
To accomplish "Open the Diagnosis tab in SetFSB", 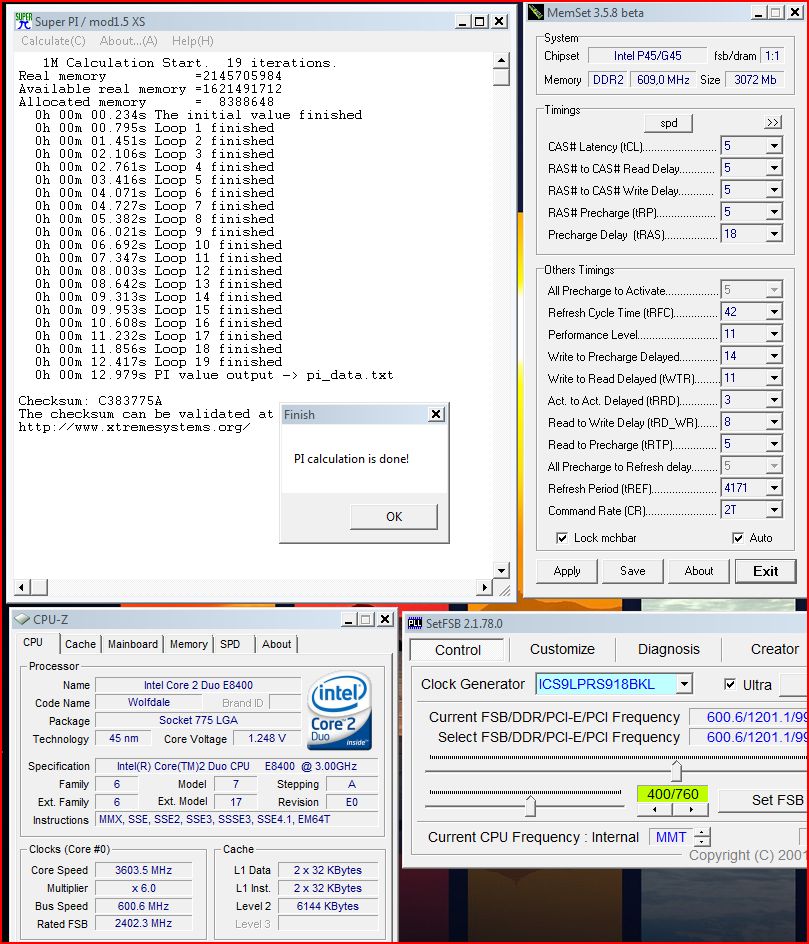I will point(669,649).
